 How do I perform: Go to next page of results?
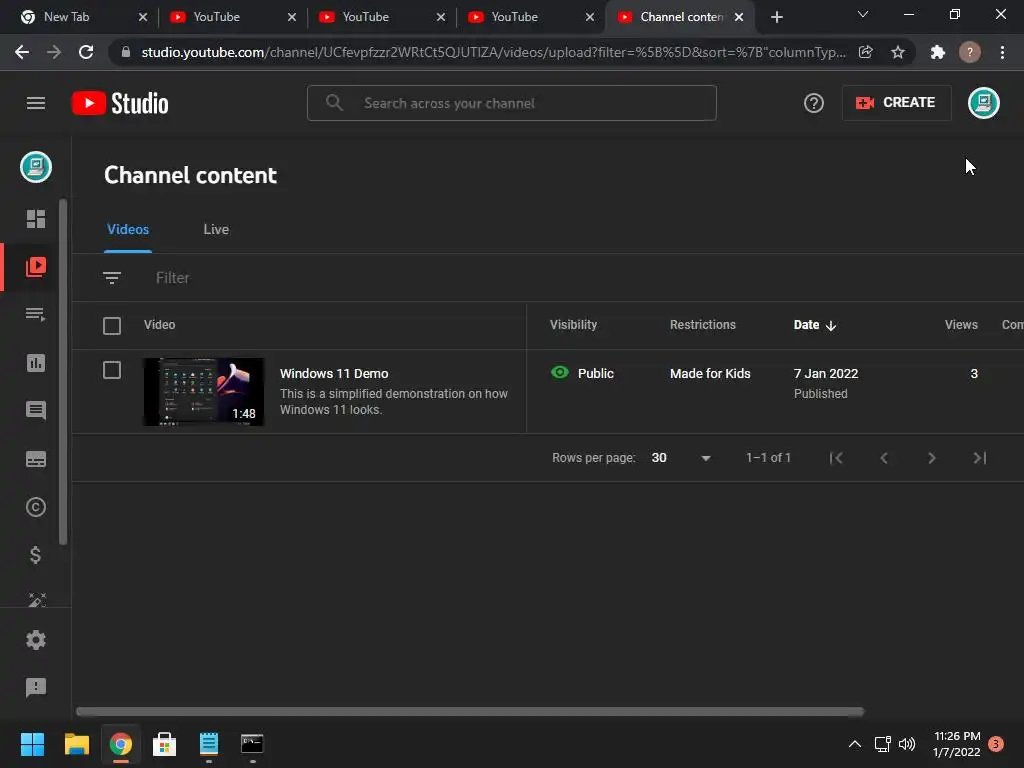pos(932,458)
